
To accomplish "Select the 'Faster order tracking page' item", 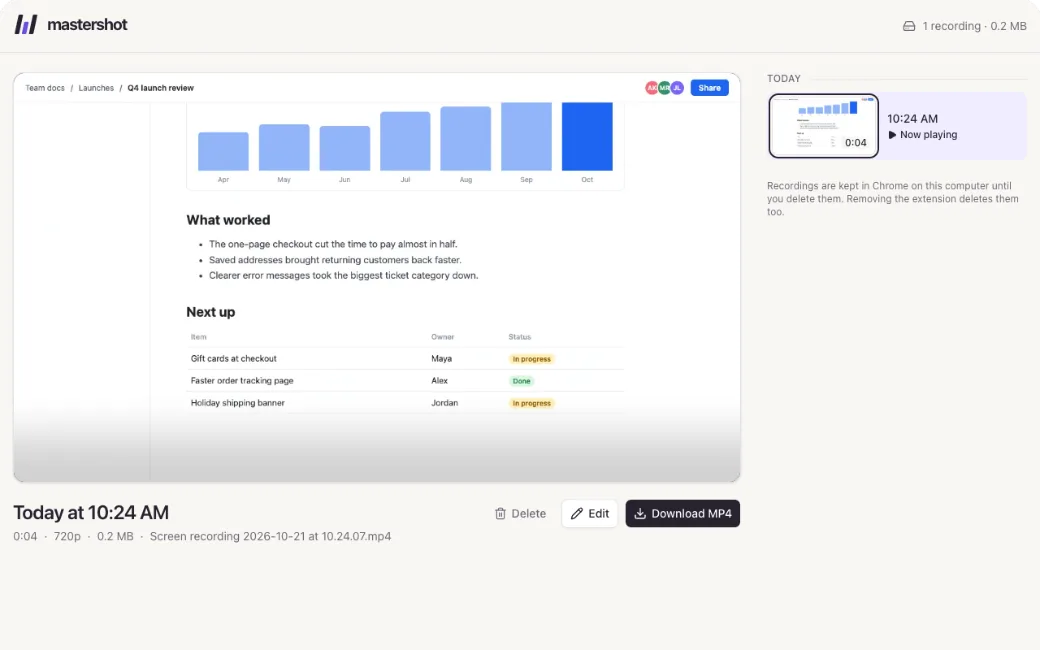I will [x=242, y=381].
